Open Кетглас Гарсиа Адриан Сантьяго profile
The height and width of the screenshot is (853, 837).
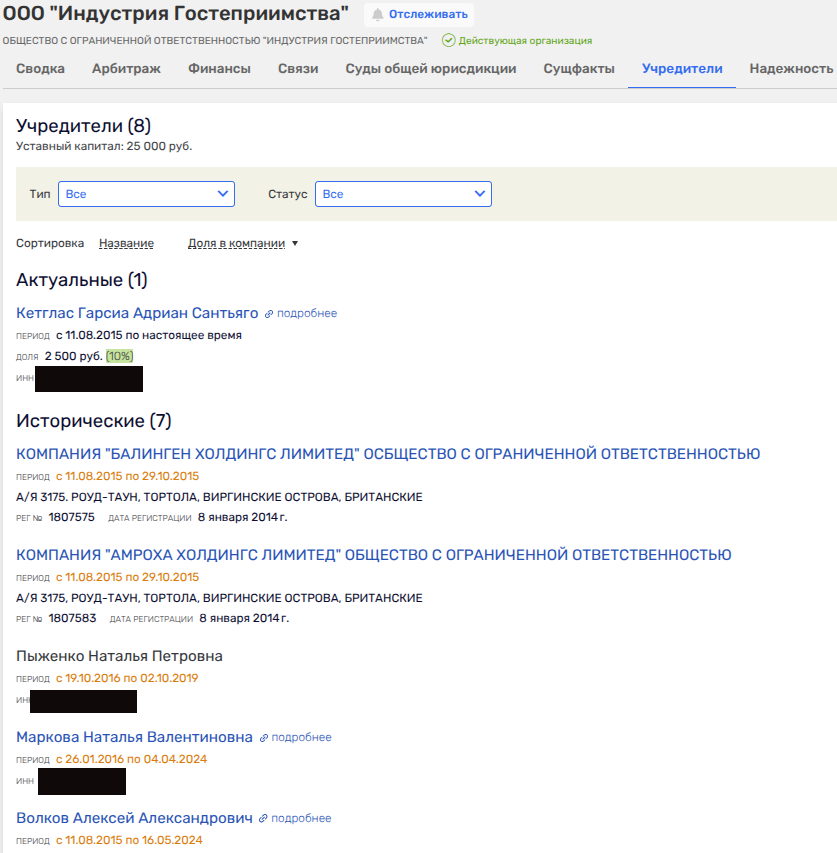click(137, 314)
